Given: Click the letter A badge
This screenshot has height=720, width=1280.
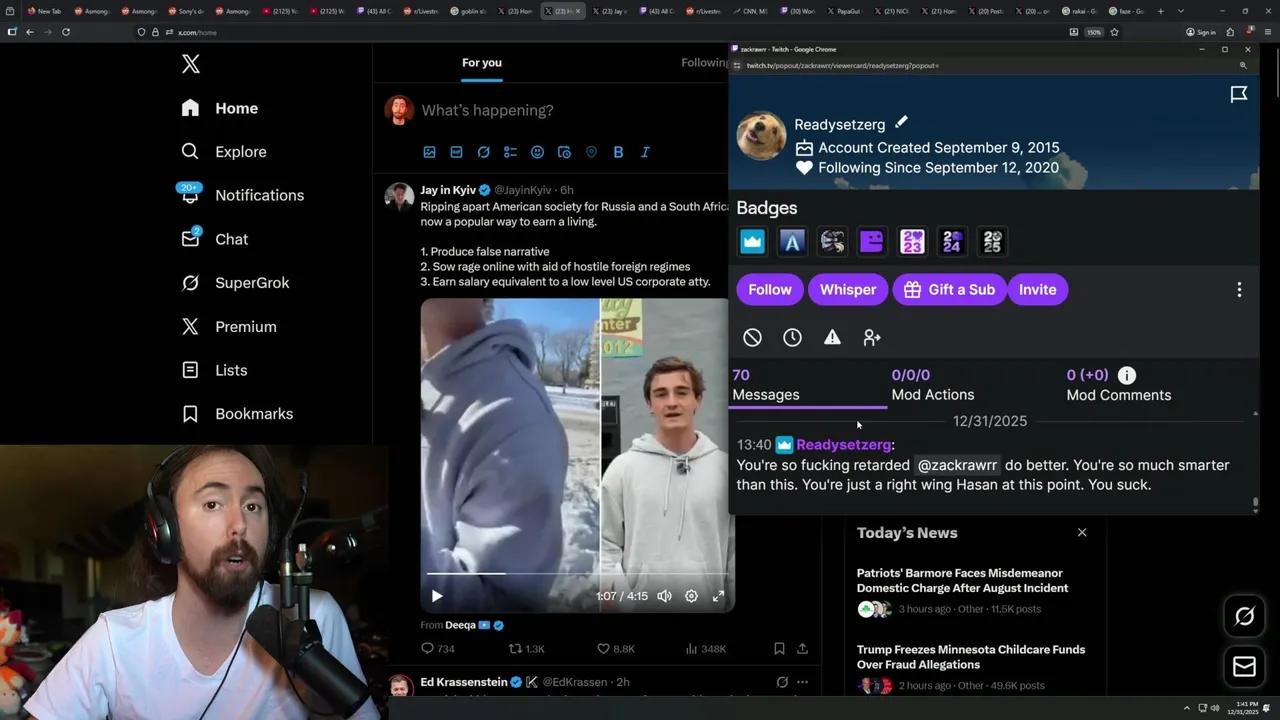Looking at the screenshot, I should pyautogui.click(x=792, y=241).
